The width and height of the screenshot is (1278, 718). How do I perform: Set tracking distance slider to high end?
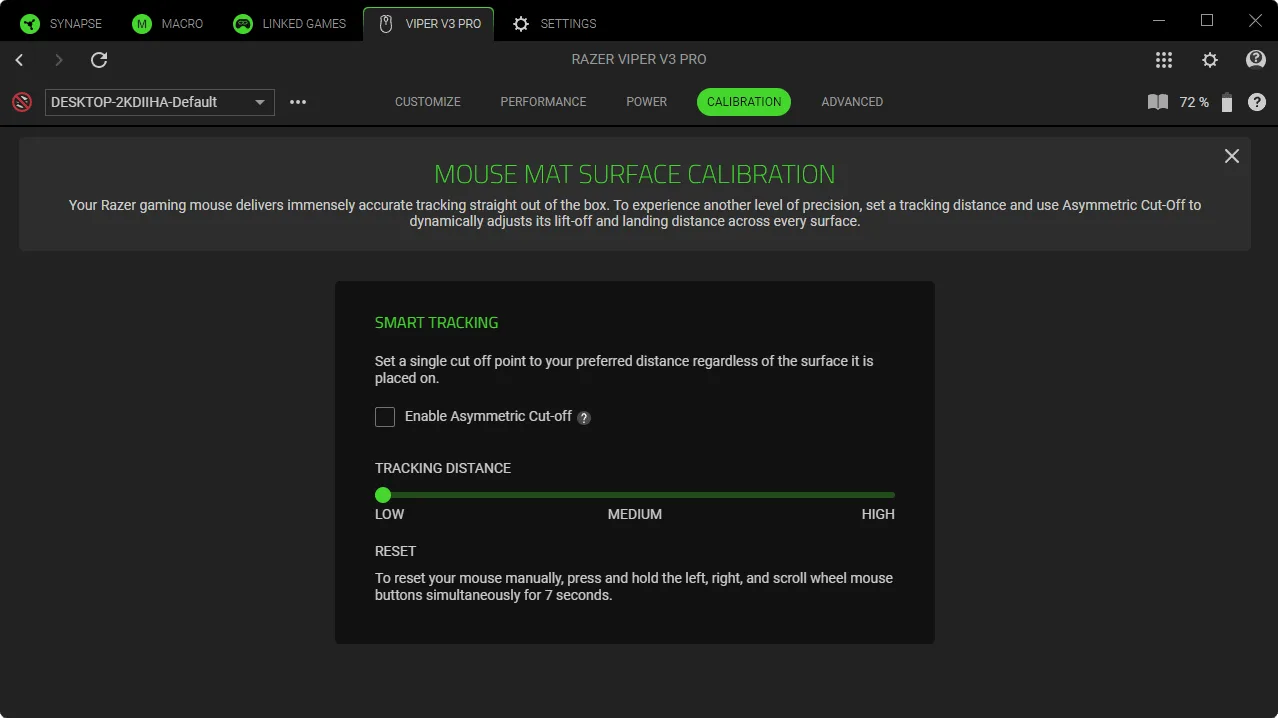[x=892, y=495]
